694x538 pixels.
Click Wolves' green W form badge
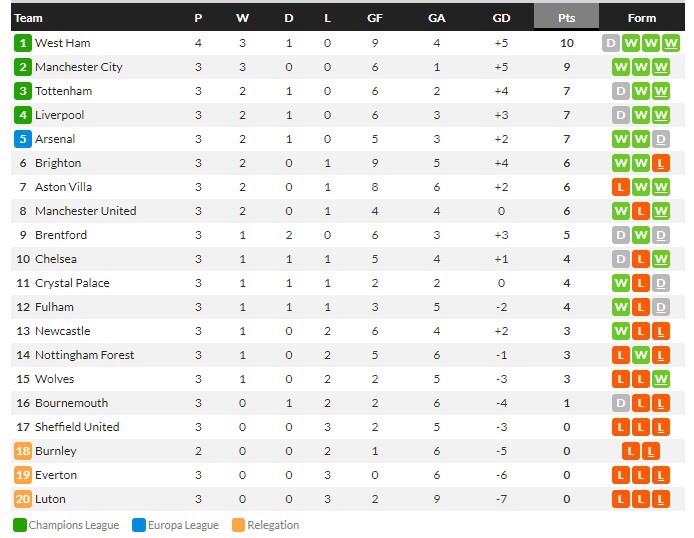pos(661,379)
